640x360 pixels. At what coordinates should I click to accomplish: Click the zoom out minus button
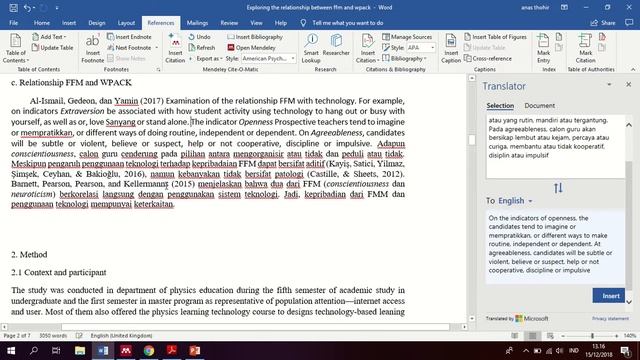pos(563,336)
